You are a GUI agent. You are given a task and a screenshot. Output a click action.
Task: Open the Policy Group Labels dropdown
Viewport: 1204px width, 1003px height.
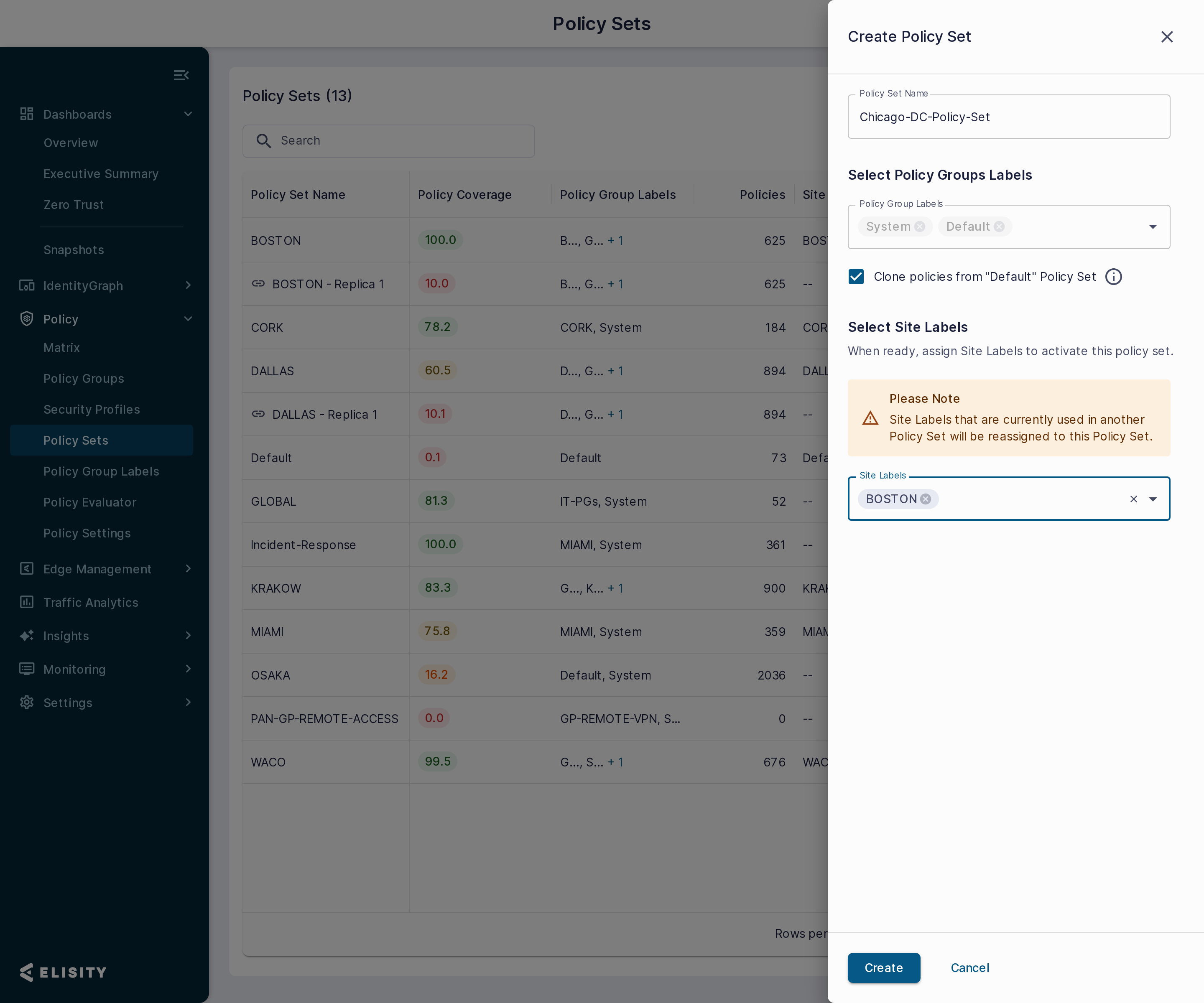click(1153, 227)
